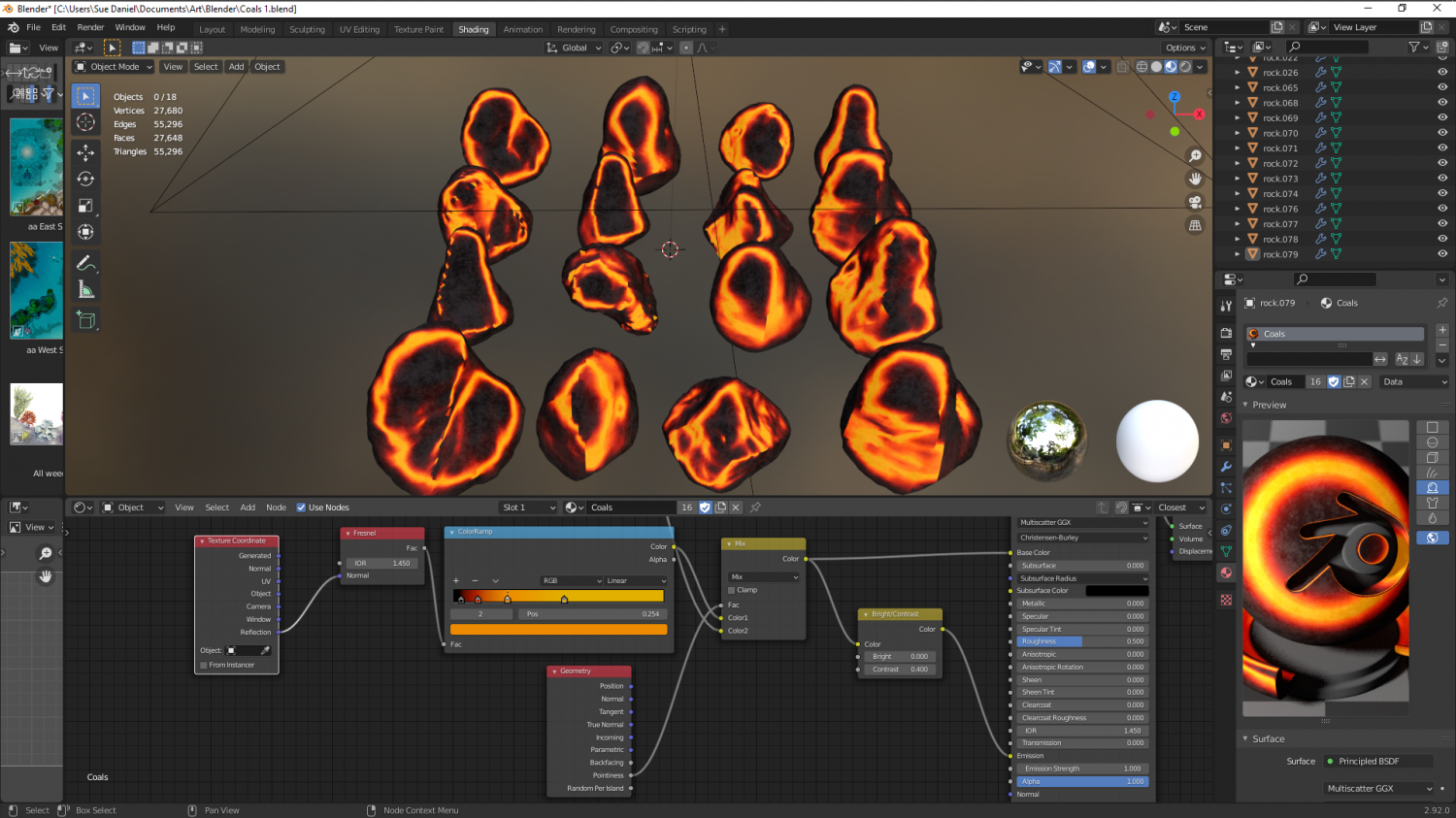Screen dimensions: 1456x818
Task: Click the pin icon in node editor header
Action: tap(755, 507)
